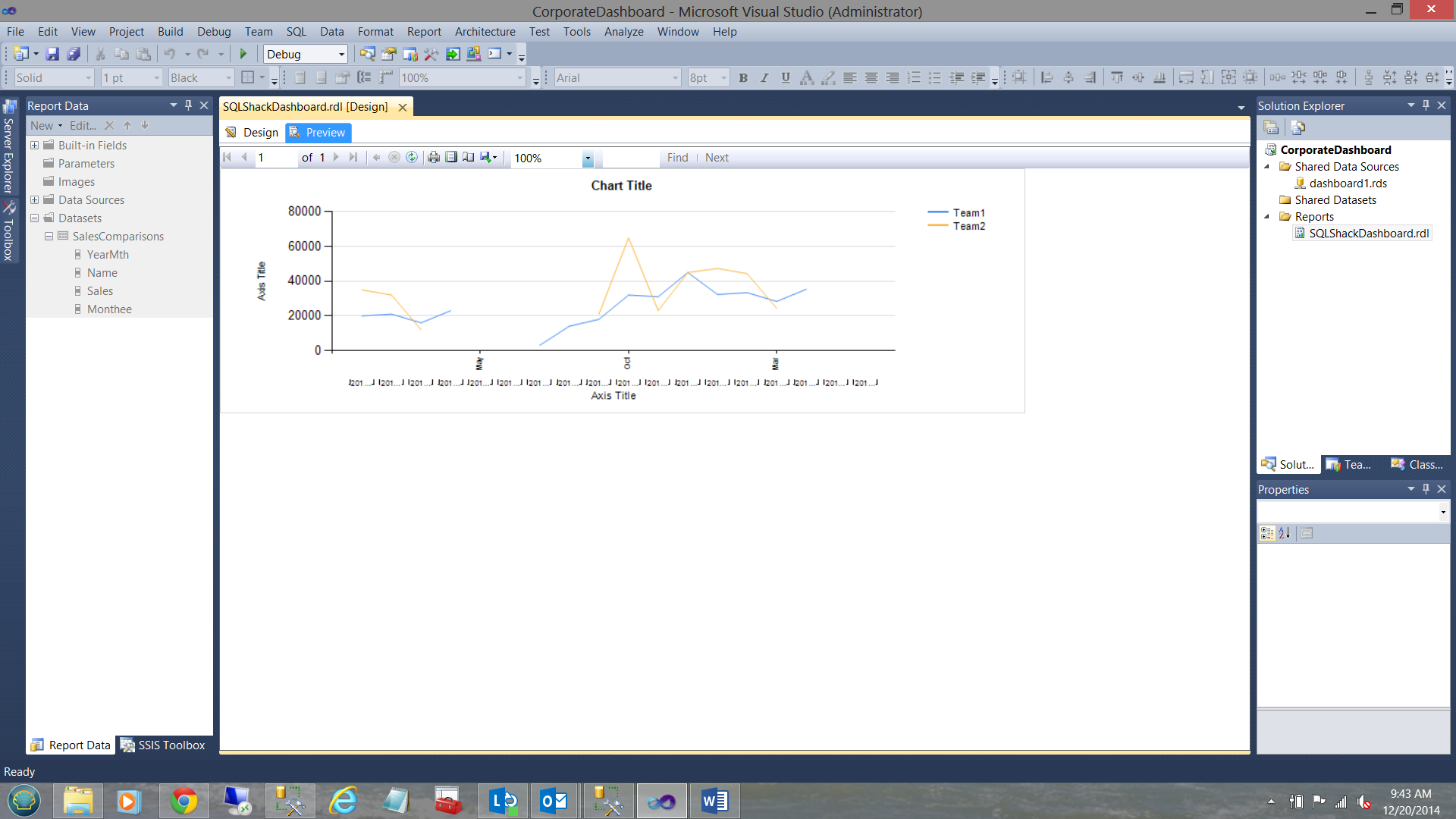The width and height of the screenshot is (1456, 819).
Task: Click the Find link in preview toolbar
Action: coord(677,158)
